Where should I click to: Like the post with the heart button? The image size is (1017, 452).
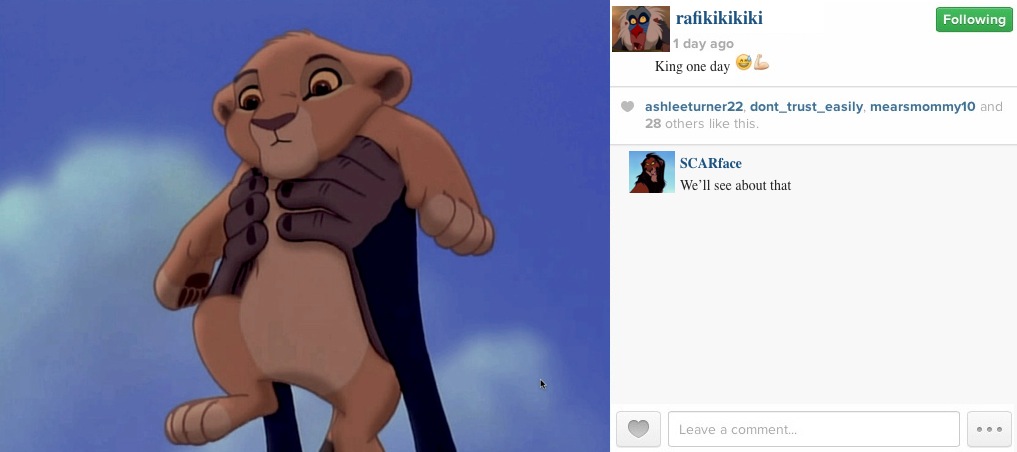click(x=638, y=429)
